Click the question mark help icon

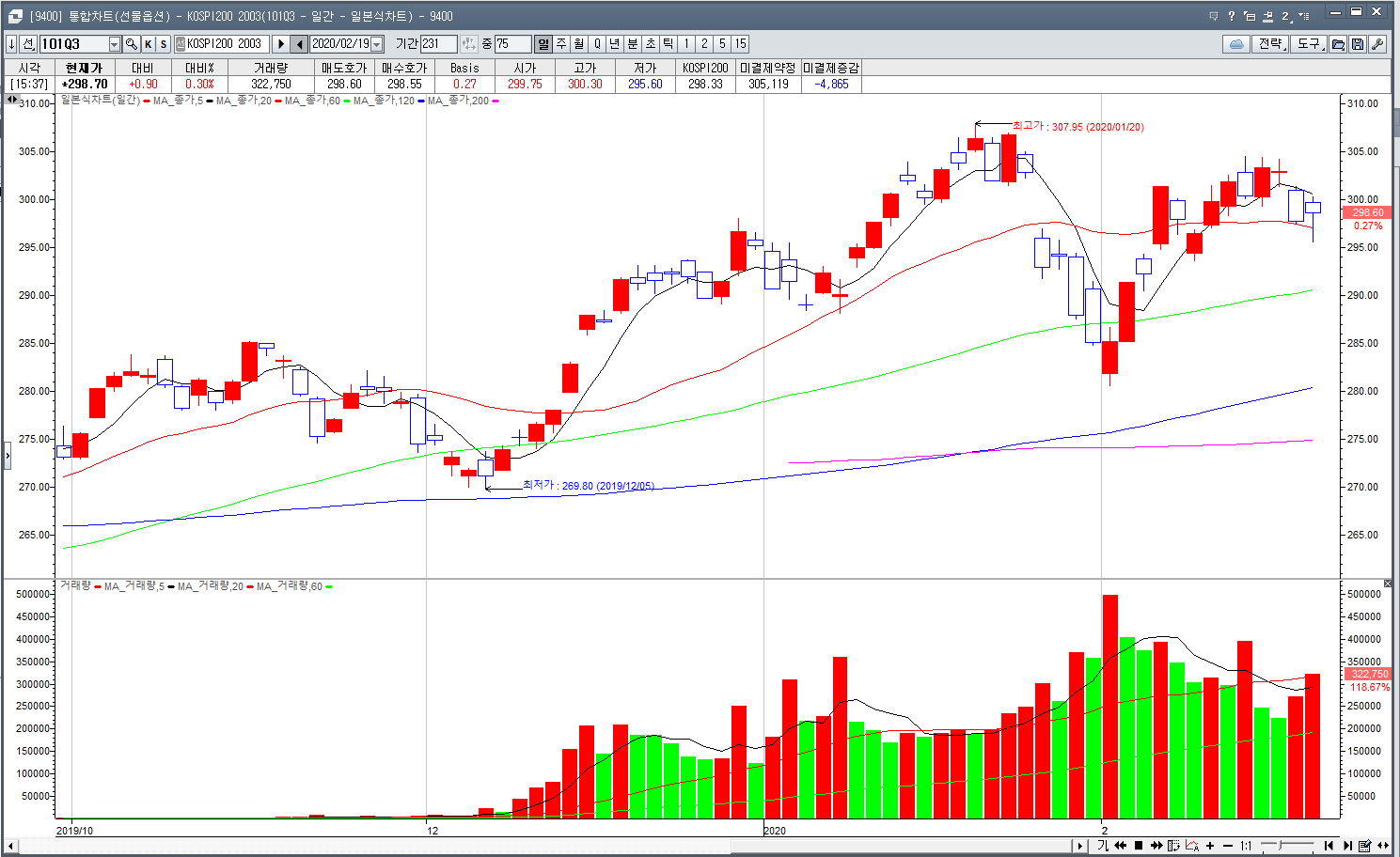coord(1232,16)
